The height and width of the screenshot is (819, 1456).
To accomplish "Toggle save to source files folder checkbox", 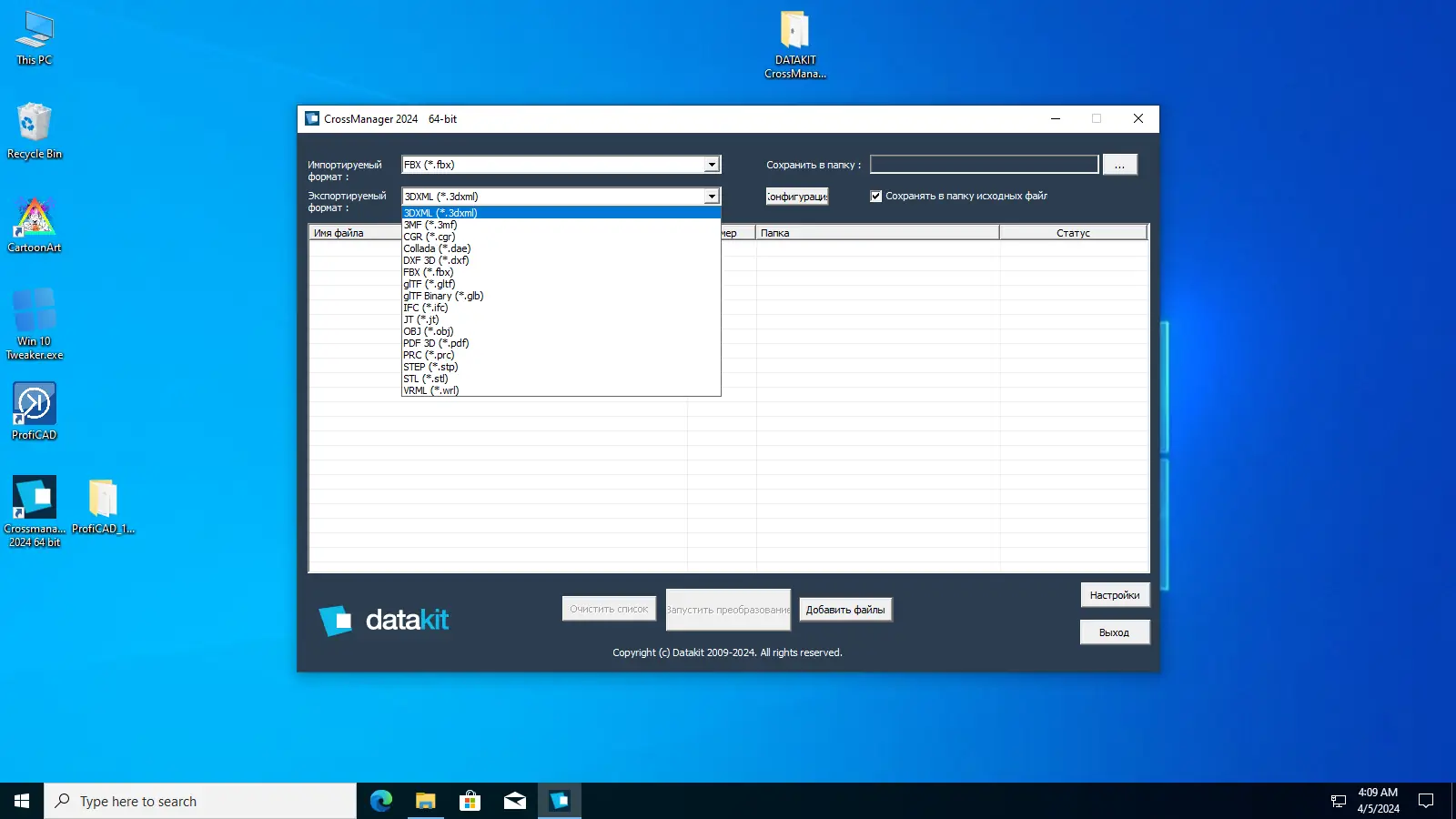I will click(875, 196).
